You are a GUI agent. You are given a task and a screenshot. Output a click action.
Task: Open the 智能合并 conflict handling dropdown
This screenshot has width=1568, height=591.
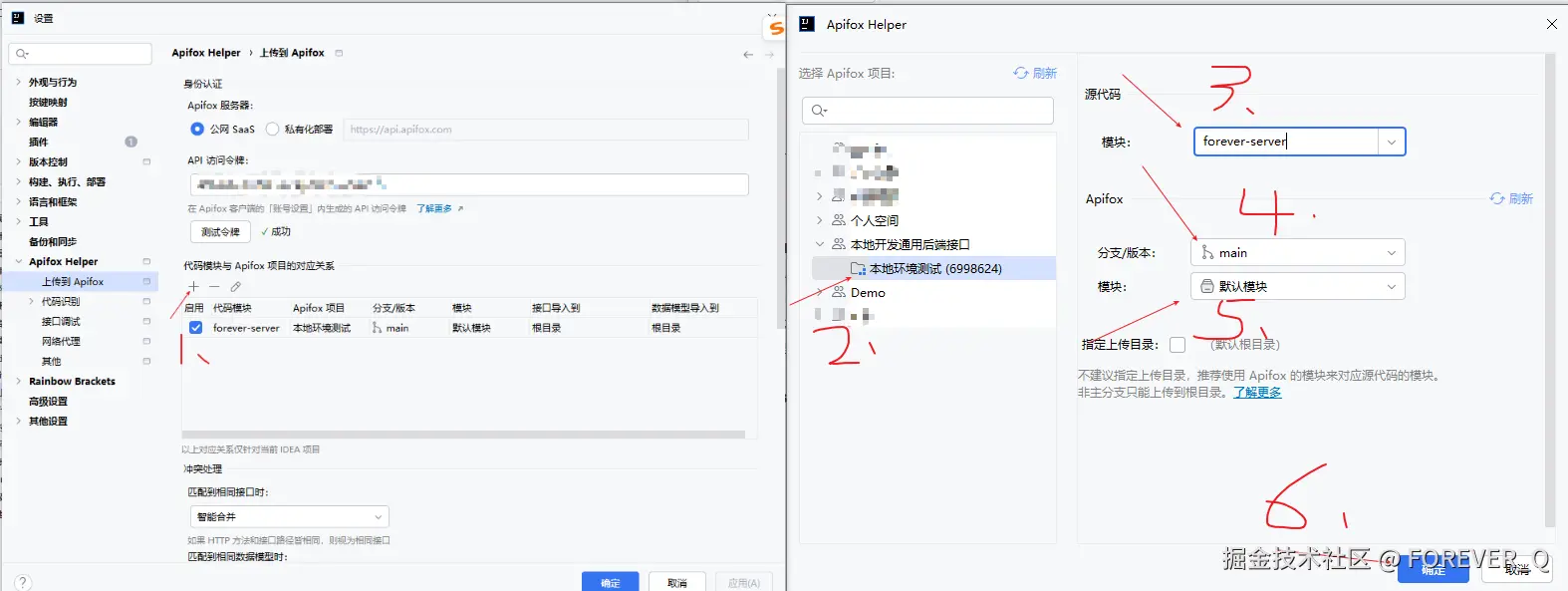[289, 516]
